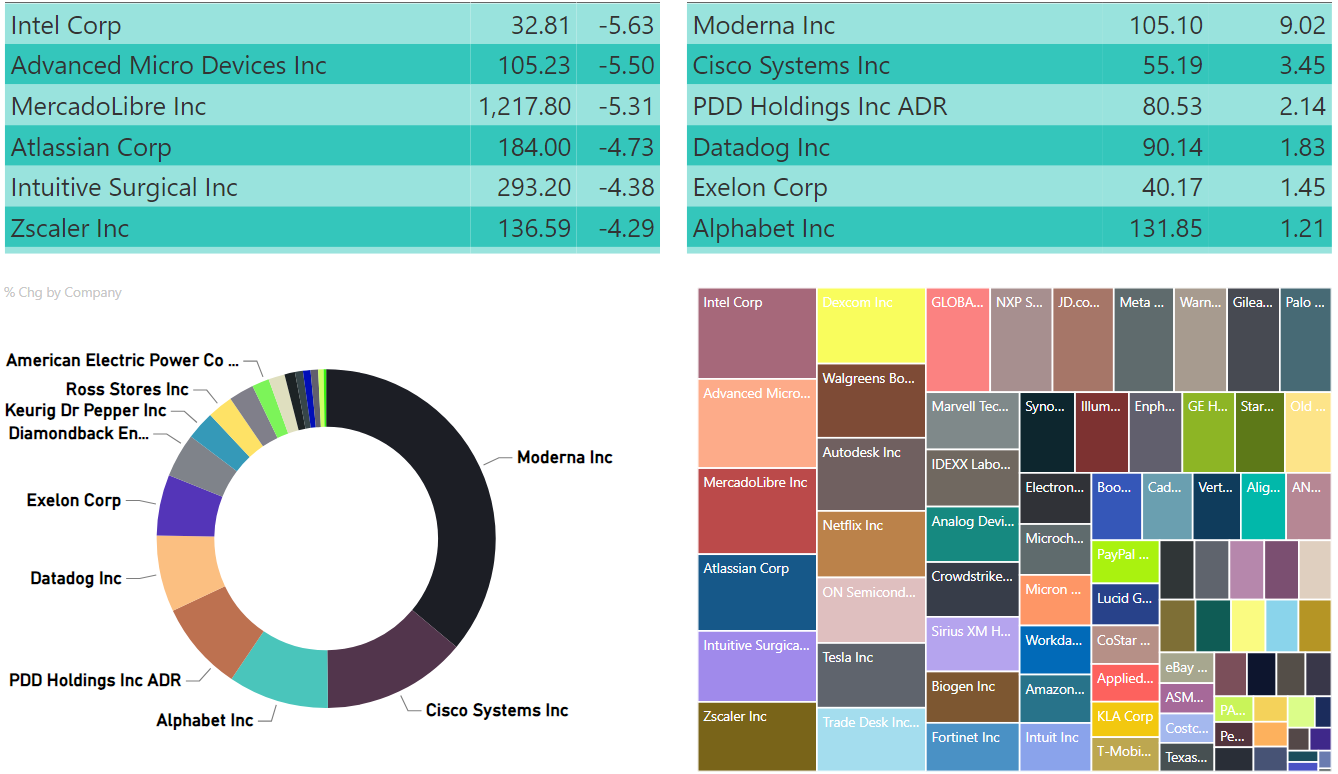The width and height of the screenshot is (1338, 774).
Task: Select MercadoLibre Inc price 1,217.80 cell
Action: click(x=525, y=107)
